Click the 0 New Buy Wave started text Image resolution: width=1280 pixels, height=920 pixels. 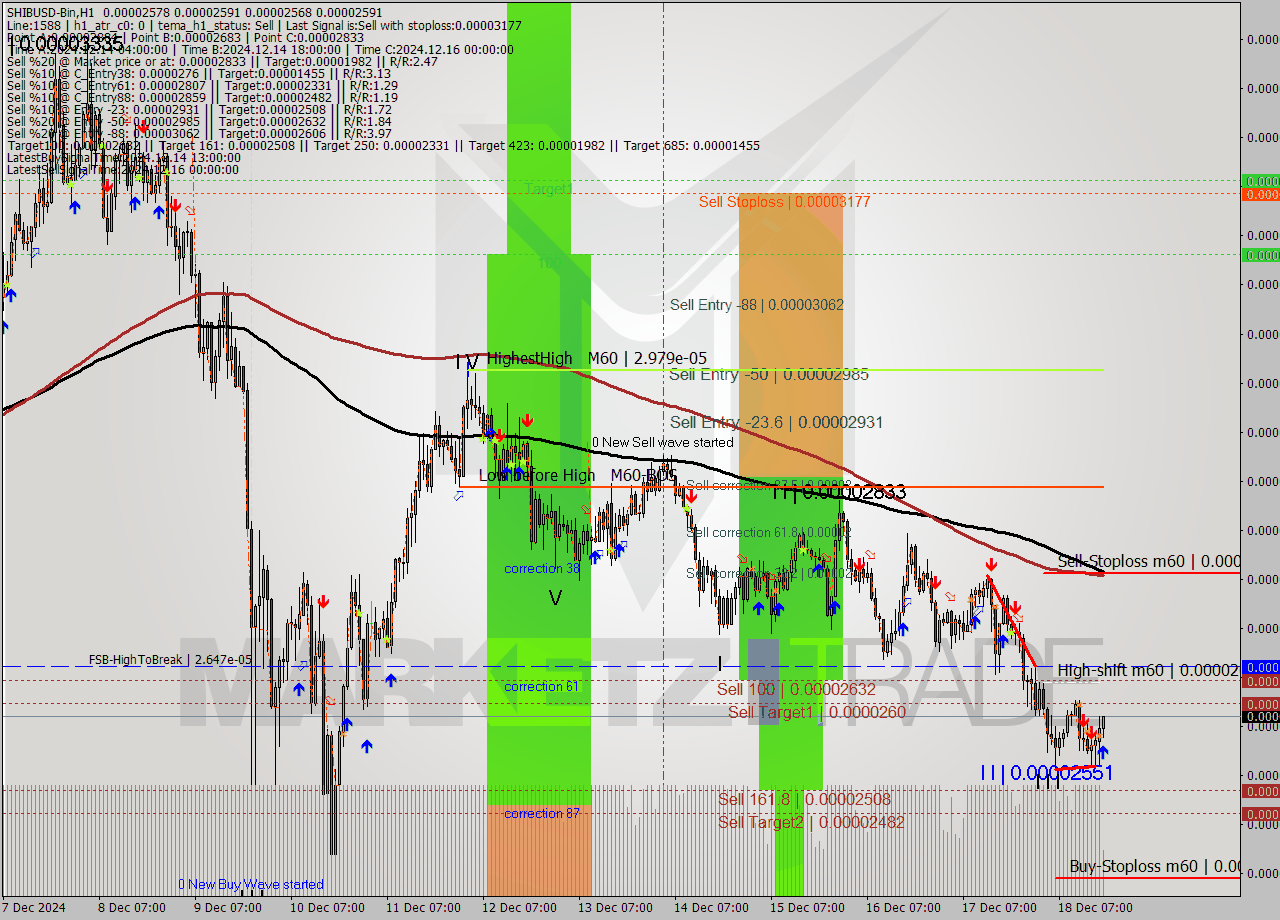click(251, 884)
